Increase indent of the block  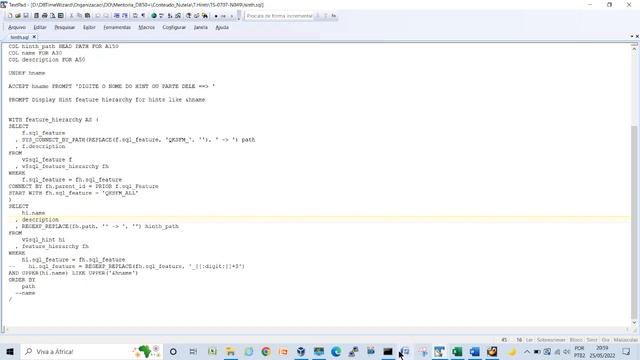click(125, 16)
